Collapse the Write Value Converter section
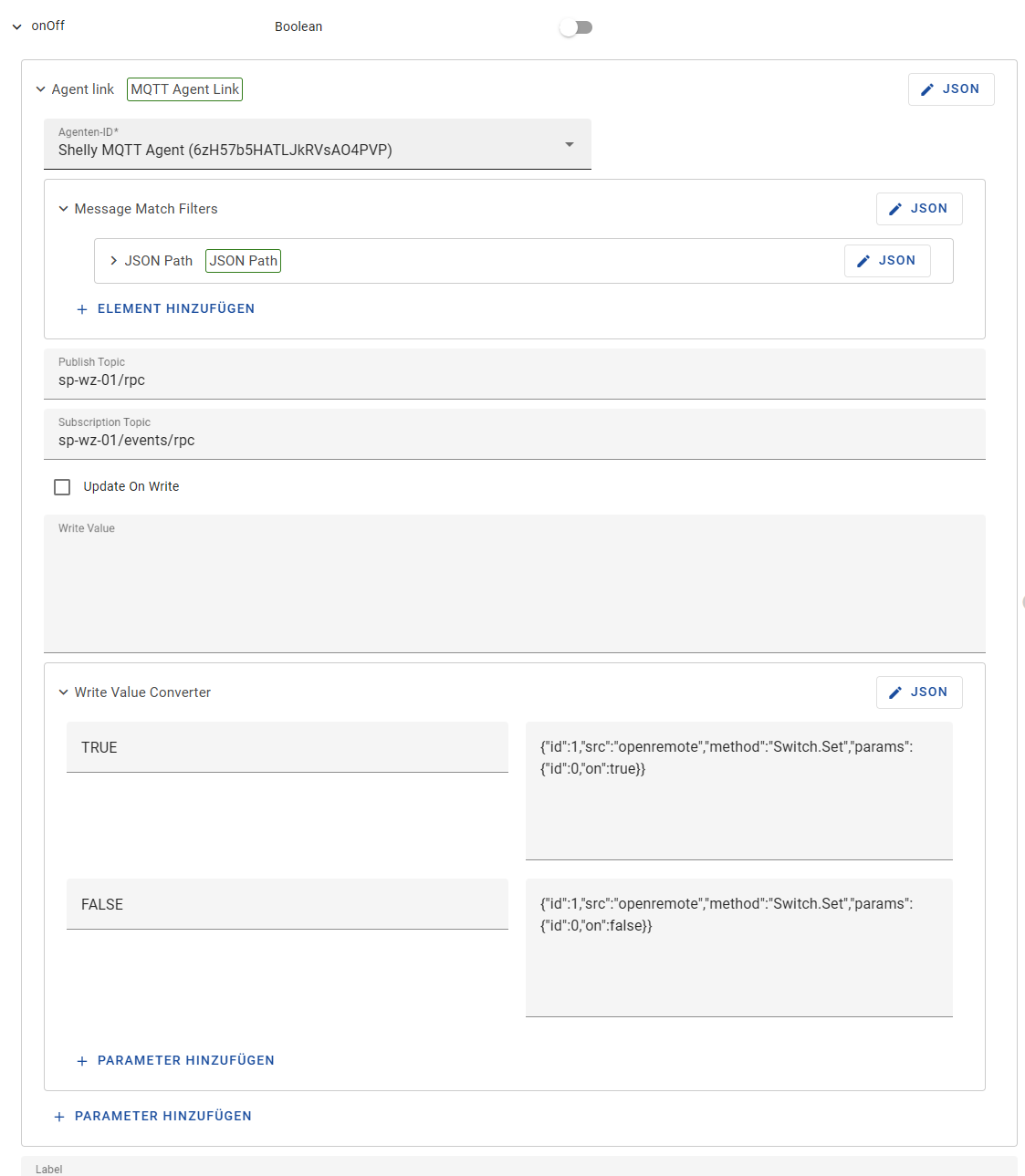 [x=63, y=692]
